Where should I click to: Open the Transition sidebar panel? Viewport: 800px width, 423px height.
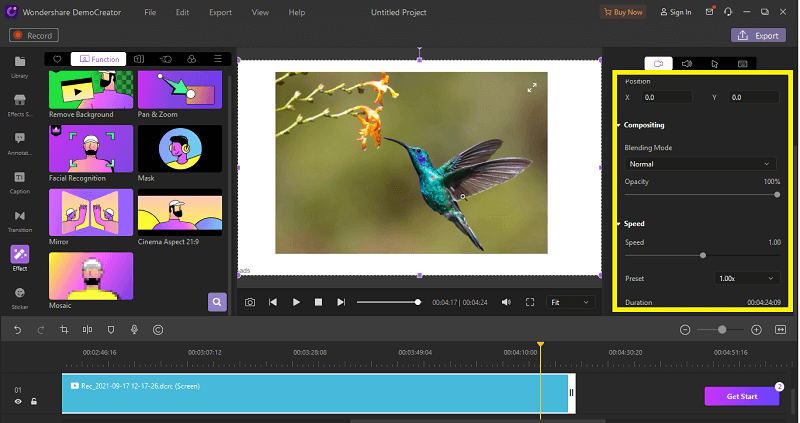[19, 221]
